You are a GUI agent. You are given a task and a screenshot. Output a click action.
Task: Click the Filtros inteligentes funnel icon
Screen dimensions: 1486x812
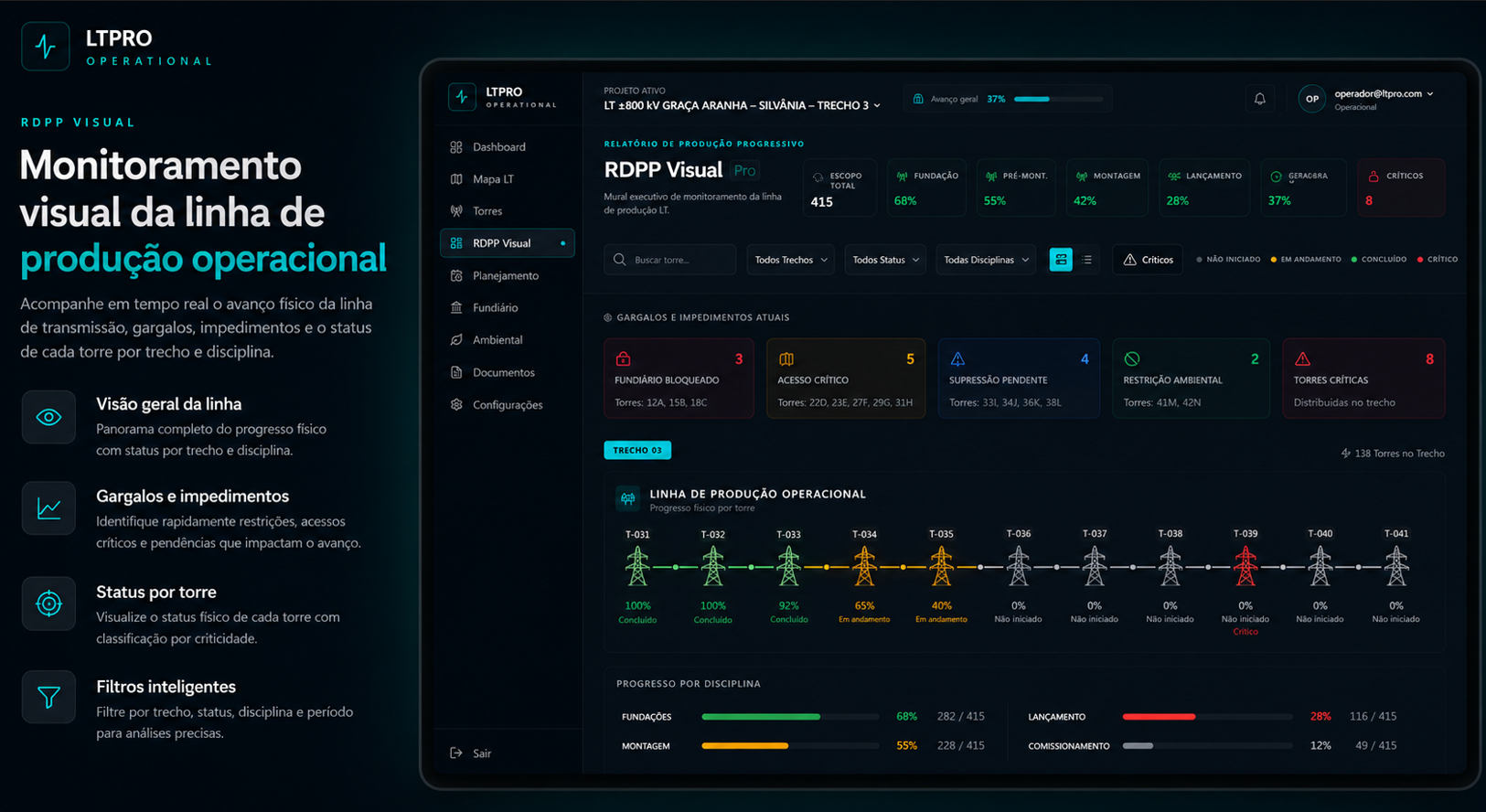48,698
